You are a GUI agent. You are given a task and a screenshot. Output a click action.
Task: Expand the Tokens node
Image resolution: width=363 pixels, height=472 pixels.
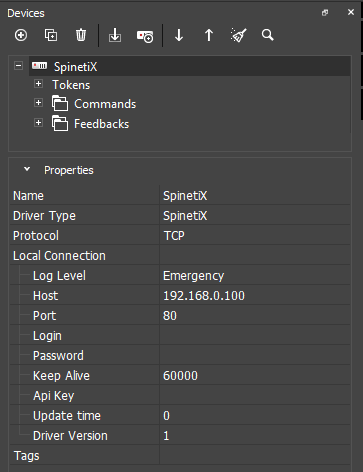click(x=39, y=84)
